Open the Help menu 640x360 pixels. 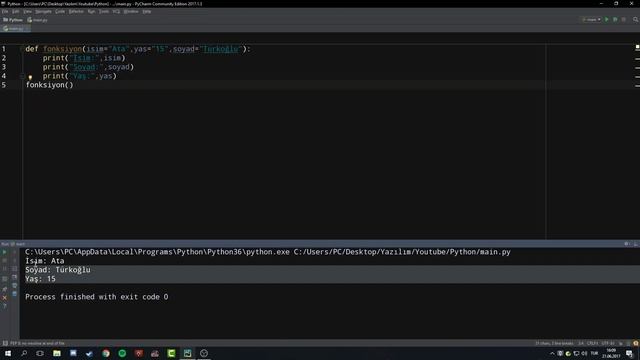pyautogui.click(x=147, y=11)
